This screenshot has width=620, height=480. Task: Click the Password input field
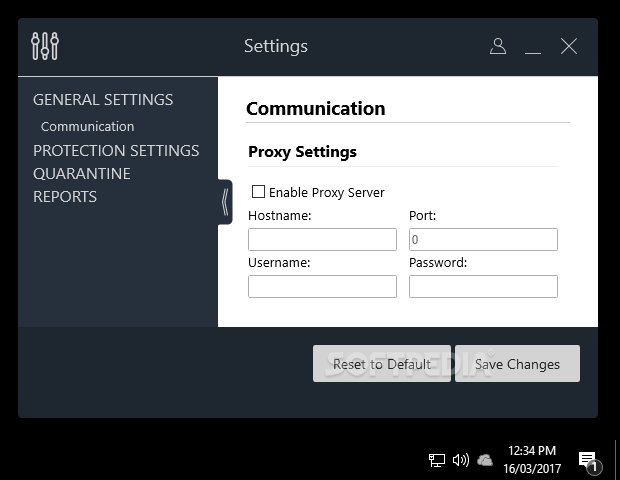pyautogui.click(x=483, y=286)
